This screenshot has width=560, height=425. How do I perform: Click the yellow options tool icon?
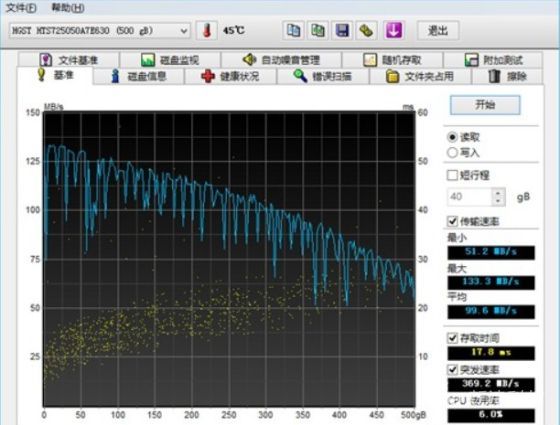(366, 31)
